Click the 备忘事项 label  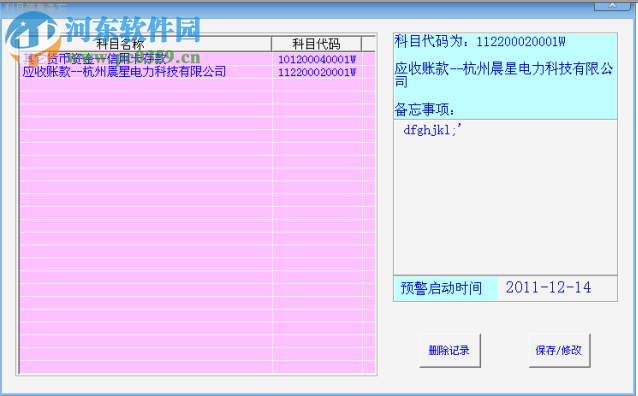coord(425,109)
